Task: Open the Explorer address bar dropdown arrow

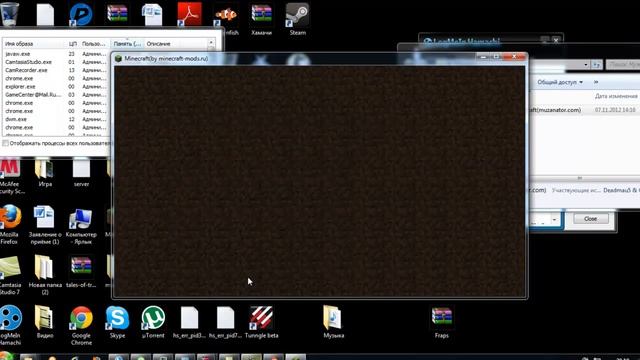Action: tap(586, 65)
